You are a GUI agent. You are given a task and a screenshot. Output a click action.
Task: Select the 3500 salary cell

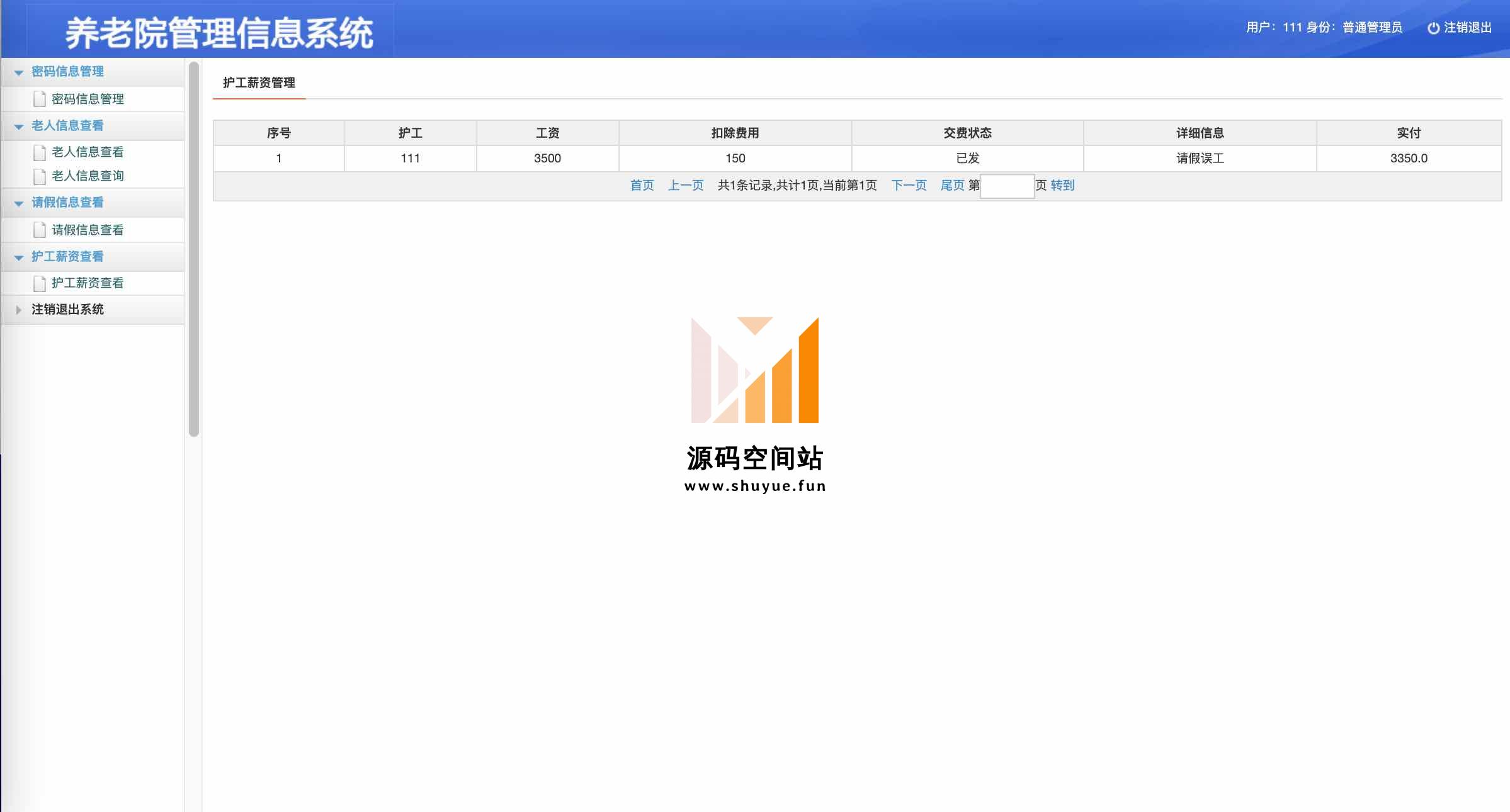click(x=548, y=159)
